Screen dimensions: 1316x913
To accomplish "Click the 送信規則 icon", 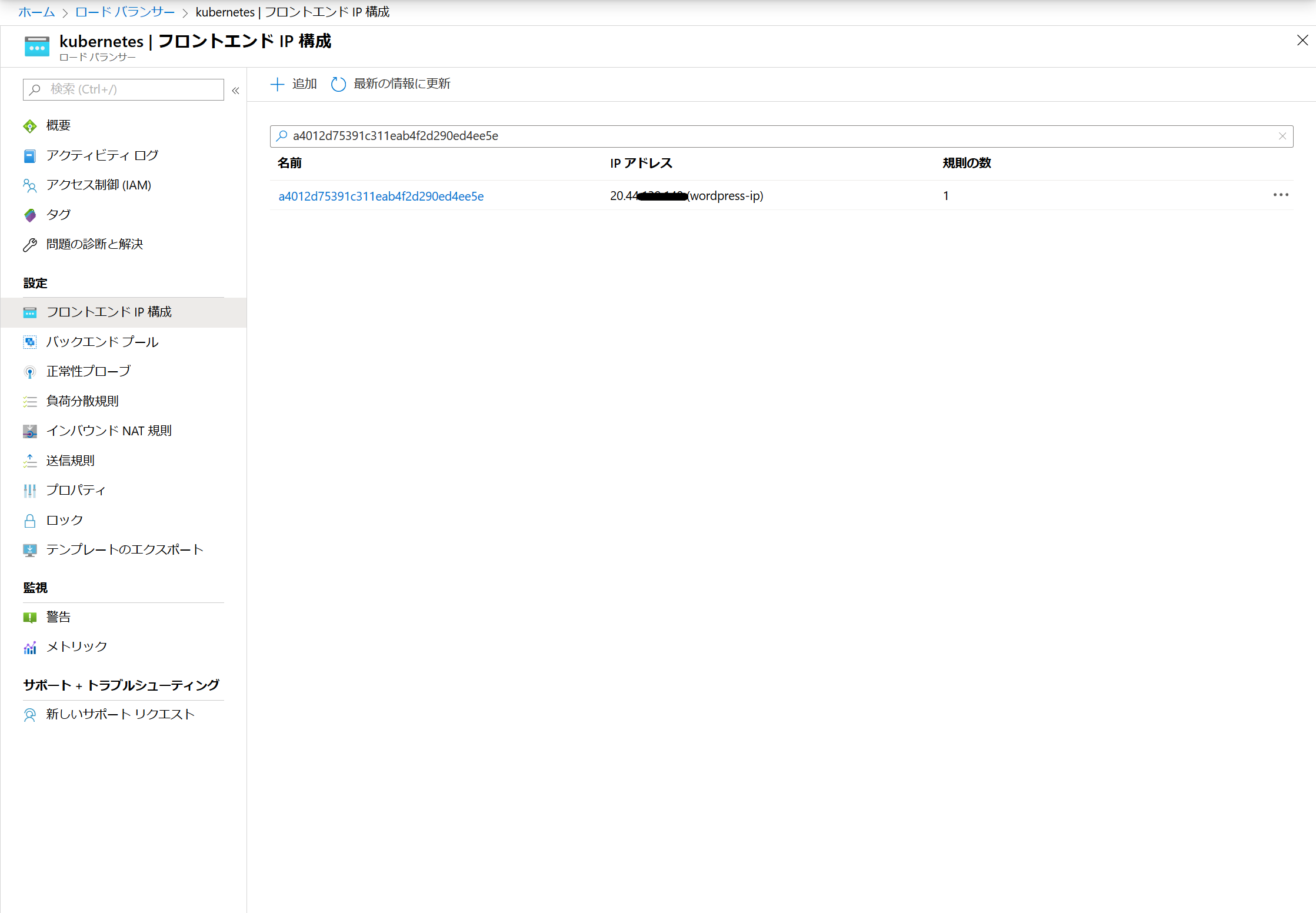I will pos(30,461).
